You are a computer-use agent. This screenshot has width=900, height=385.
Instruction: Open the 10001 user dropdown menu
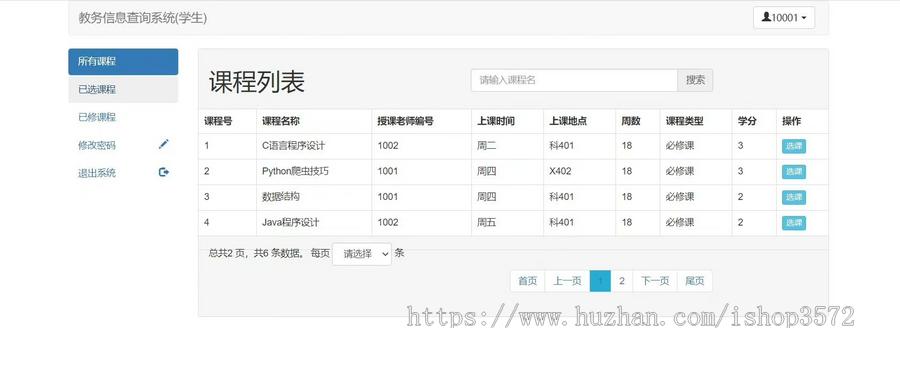click(x=784, y=18)
